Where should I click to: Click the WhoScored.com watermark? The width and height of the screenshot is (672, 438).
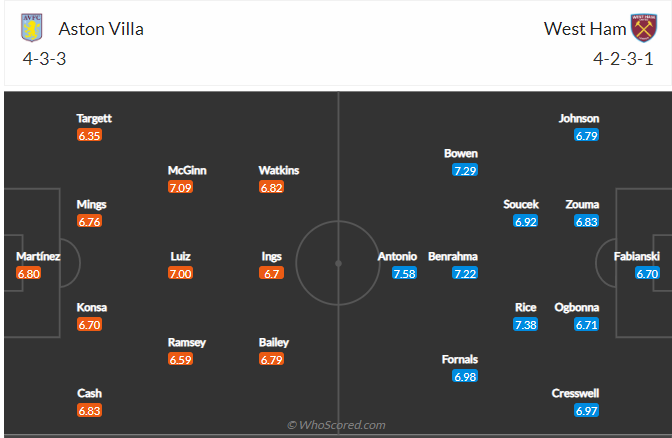(336, 425)
